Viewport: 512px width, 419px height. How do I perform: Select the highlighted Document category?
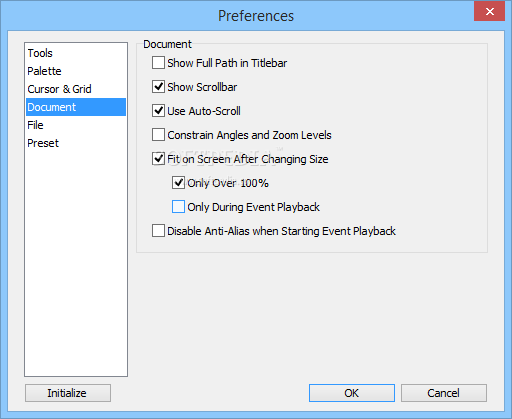point(76,107)
